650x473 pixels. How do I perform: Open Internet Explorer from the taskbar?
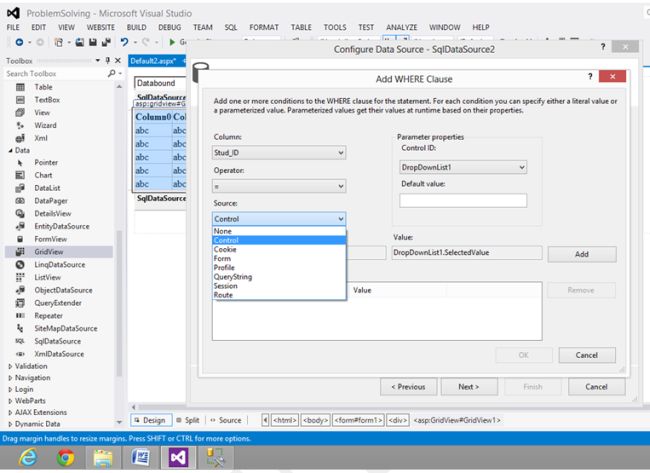point(28,458)
